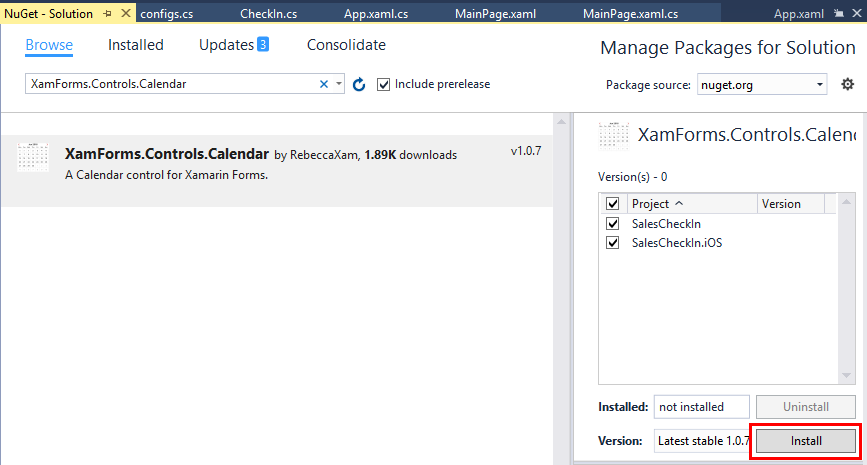867x465 pixels.
Task: Uncheck the SalesCheckIn project
Action: (612, 223)
